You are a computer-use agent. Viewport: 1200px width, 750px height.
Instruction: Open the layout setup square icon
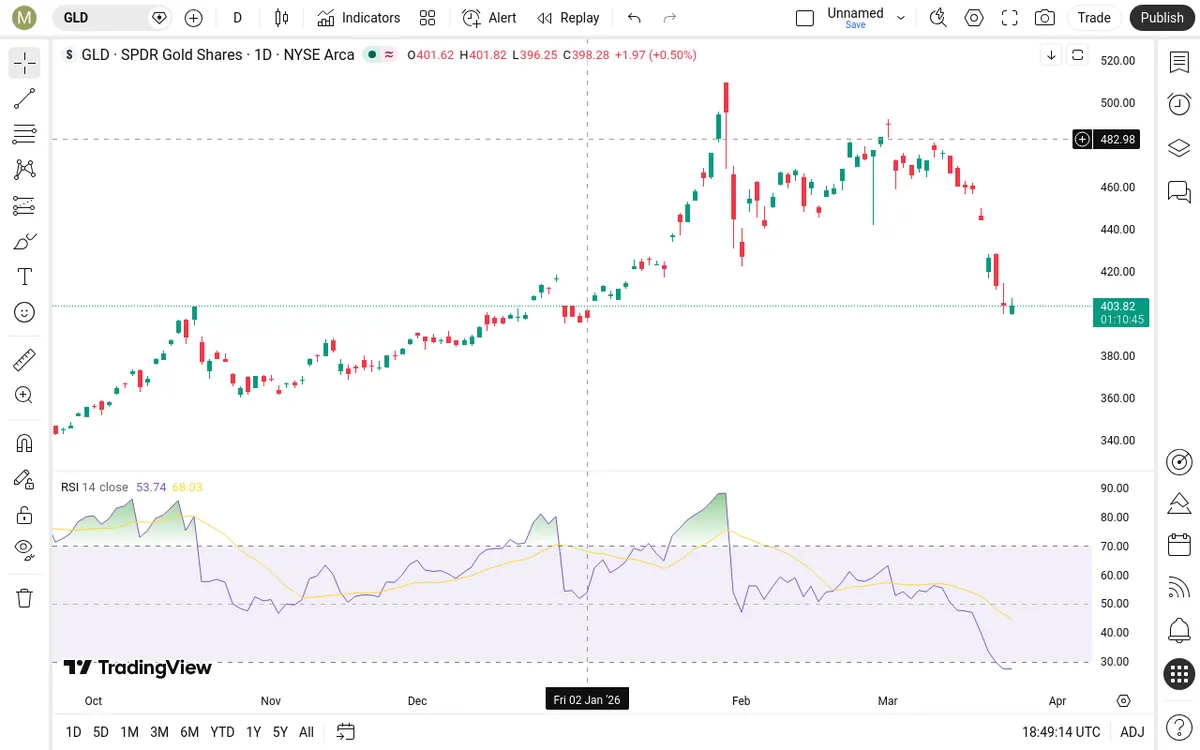pyautogui.click(x=805, y=18)
